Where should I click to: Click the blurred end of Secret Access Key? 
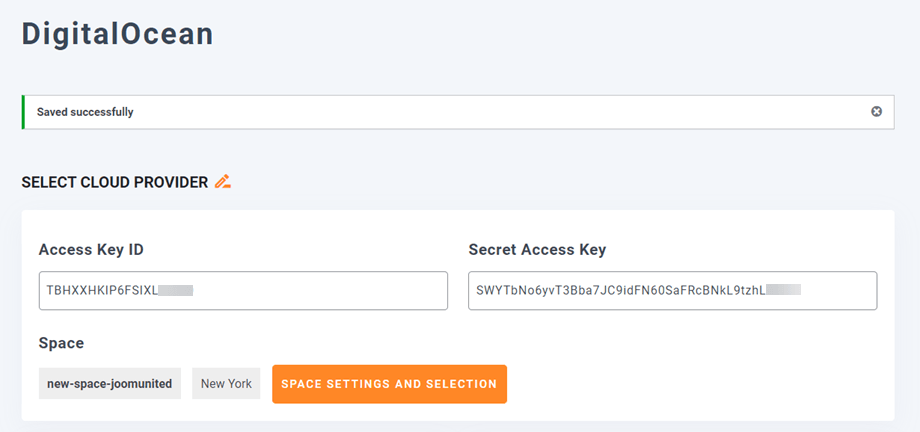pyautogui.click(x=784, y=290)
